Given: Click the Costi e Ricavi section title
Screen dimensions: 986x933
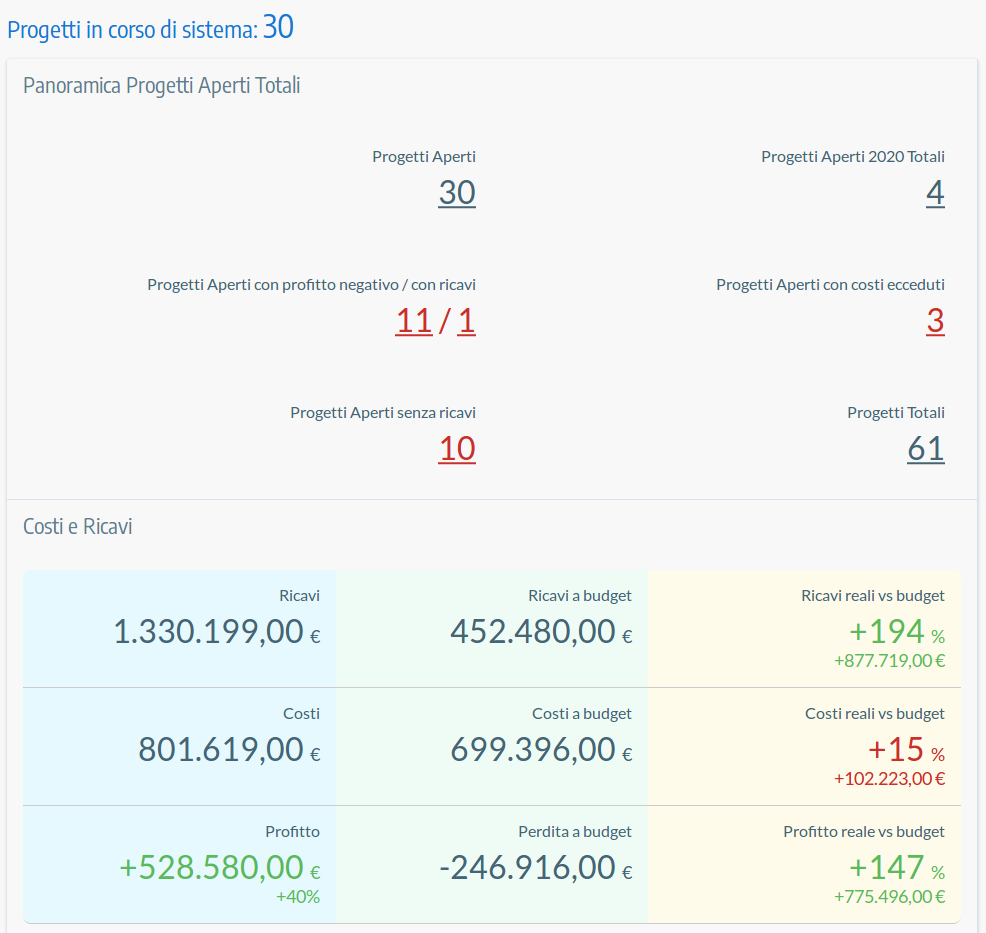Looking at the screenshot, I should [78, 527].
